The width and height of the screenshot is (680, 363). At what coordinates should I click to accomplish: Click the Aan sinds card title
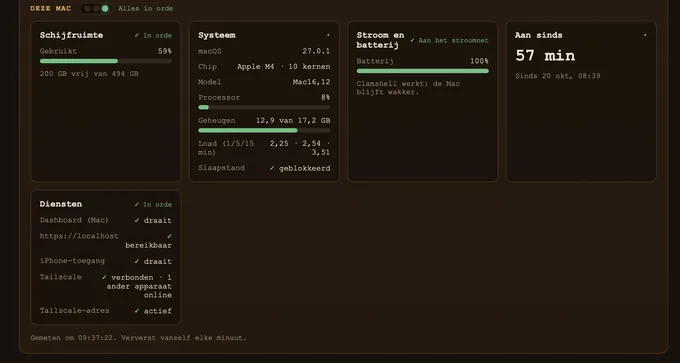(539, 35)
